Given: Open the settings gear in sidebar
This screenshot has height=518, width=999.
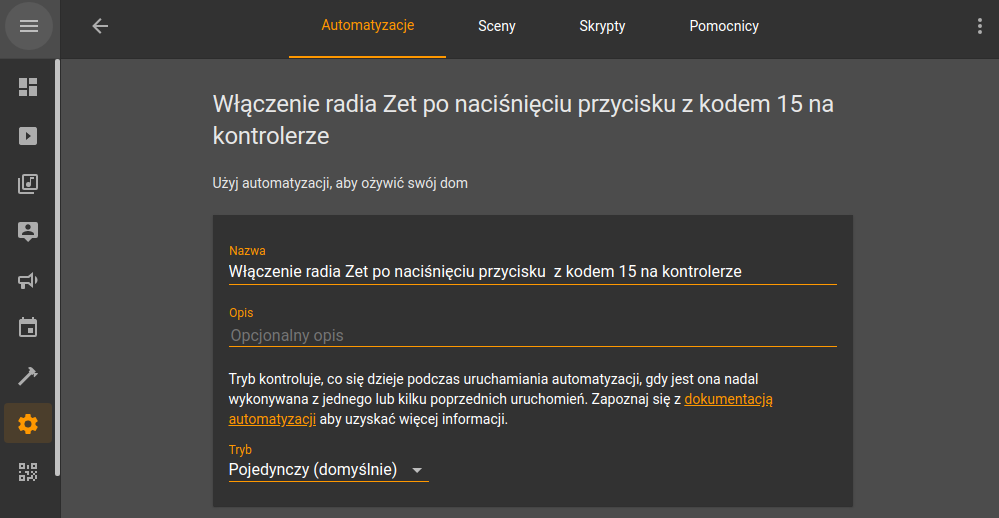Looking at the screenshot, I should pyautogui.click(x=28, y=424).
